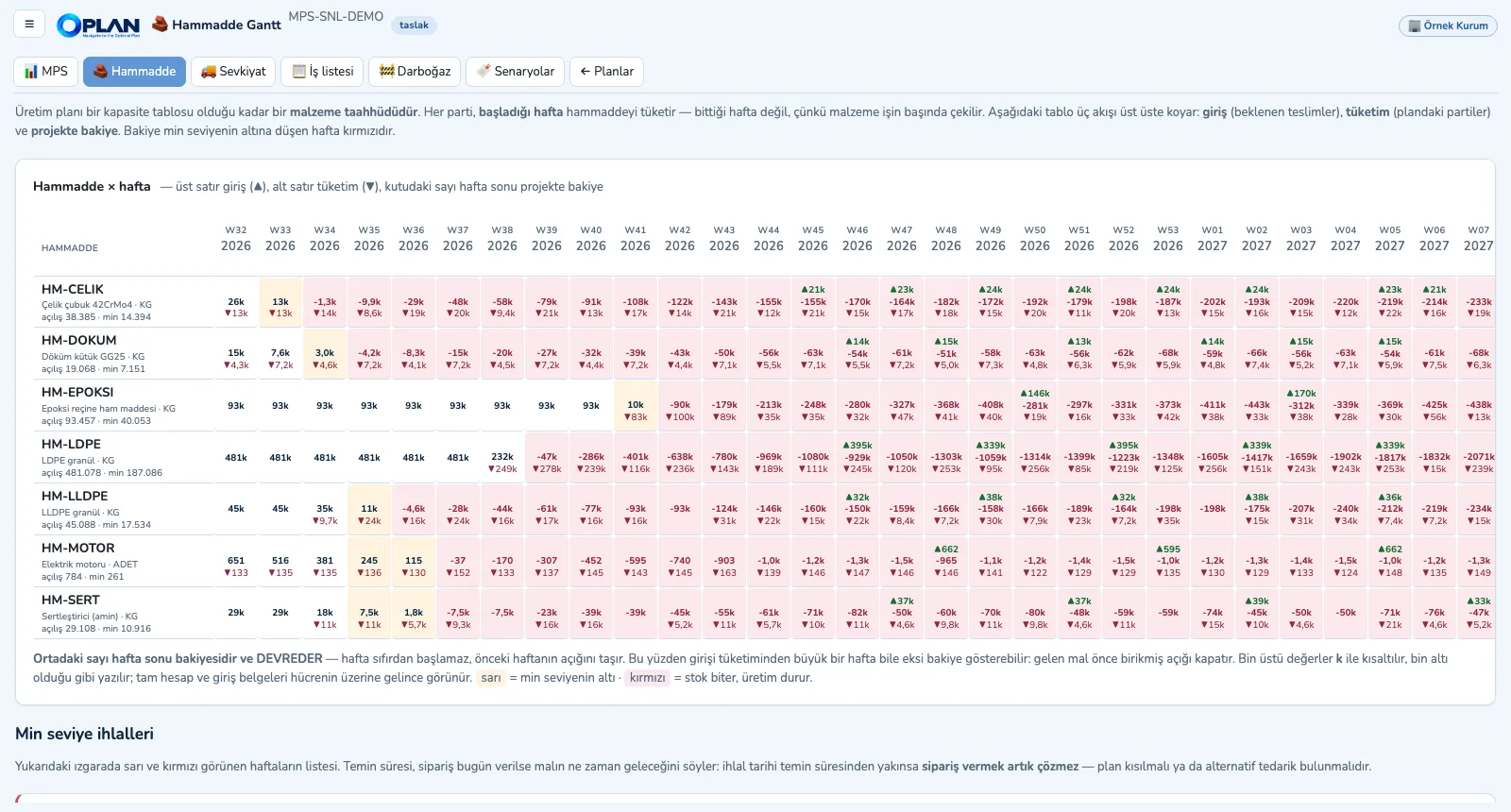Click the W07 2027 week column header

click(1479, 239)
